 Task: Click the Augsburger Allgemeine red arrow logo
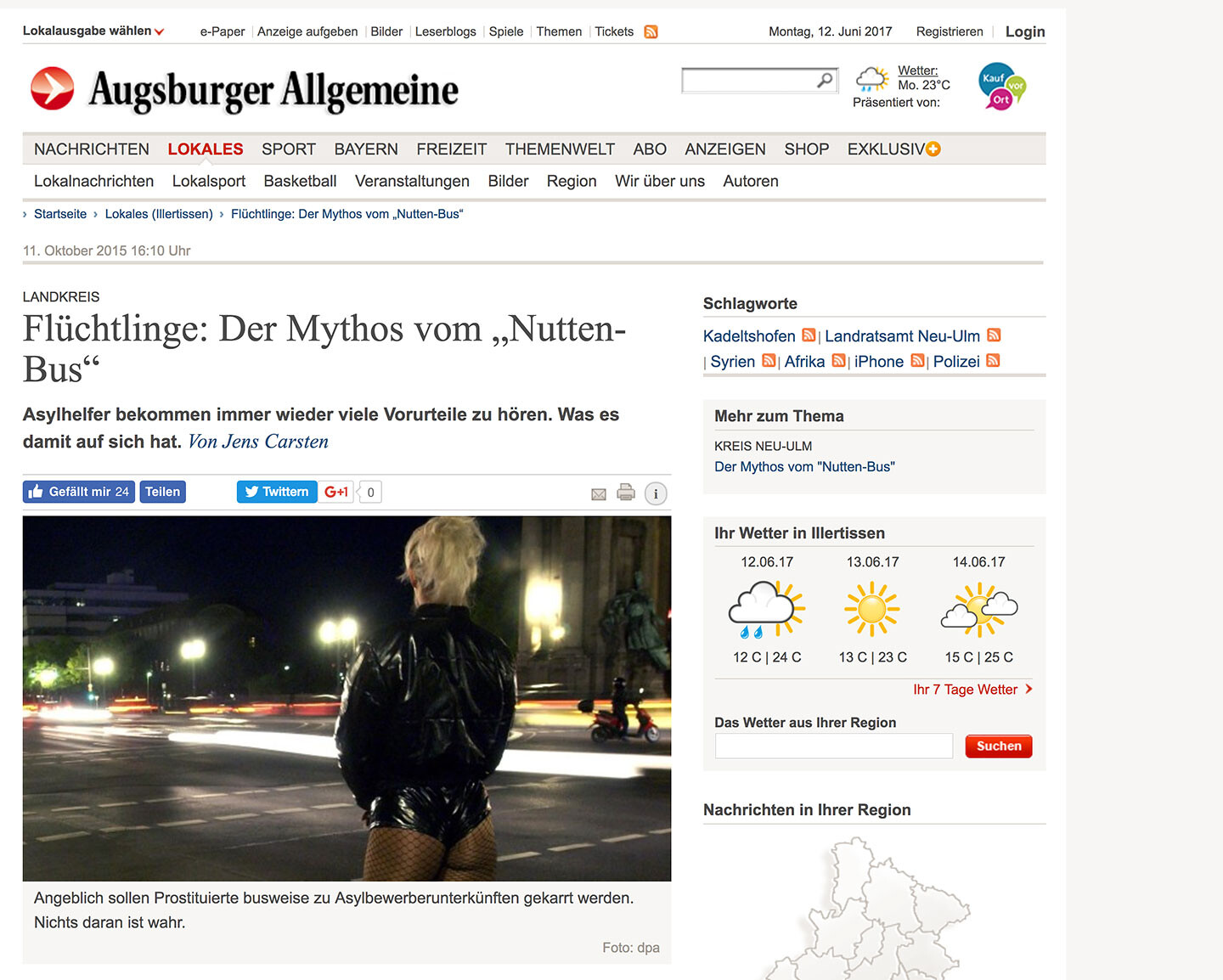click(53, 88)
